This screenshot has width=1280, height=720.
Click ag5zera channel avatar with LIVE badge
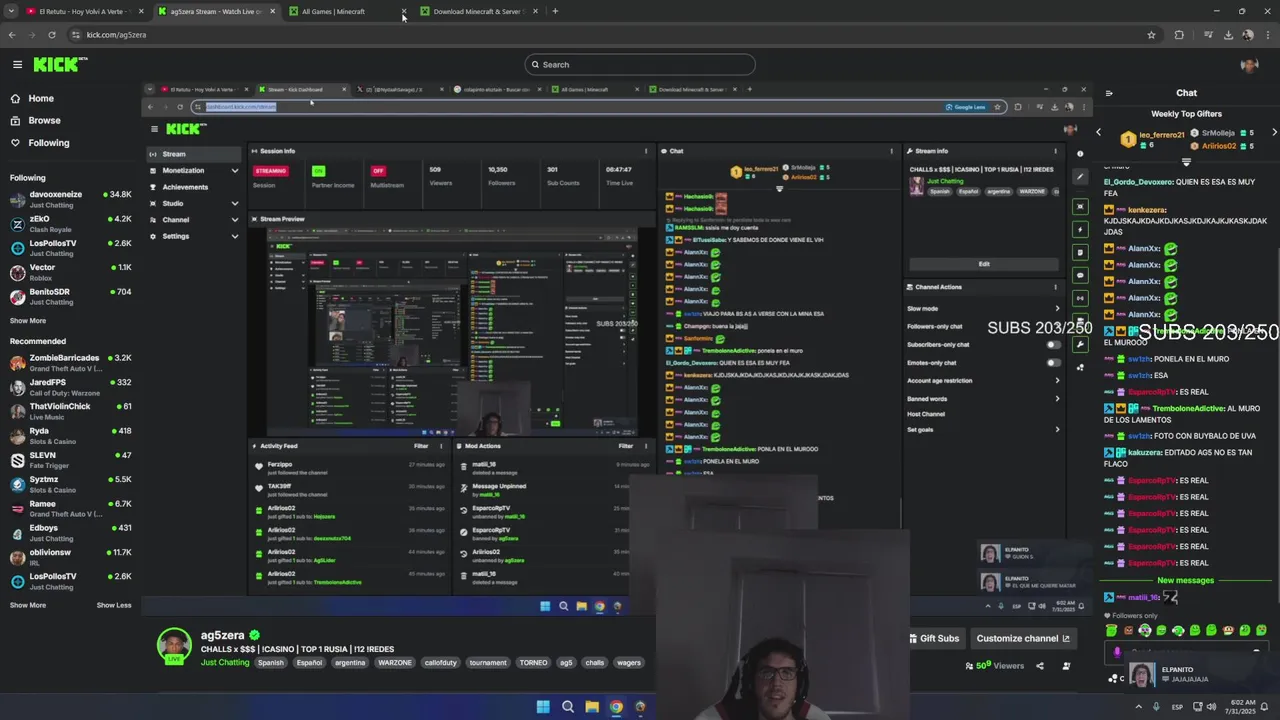tap(174, 645)
